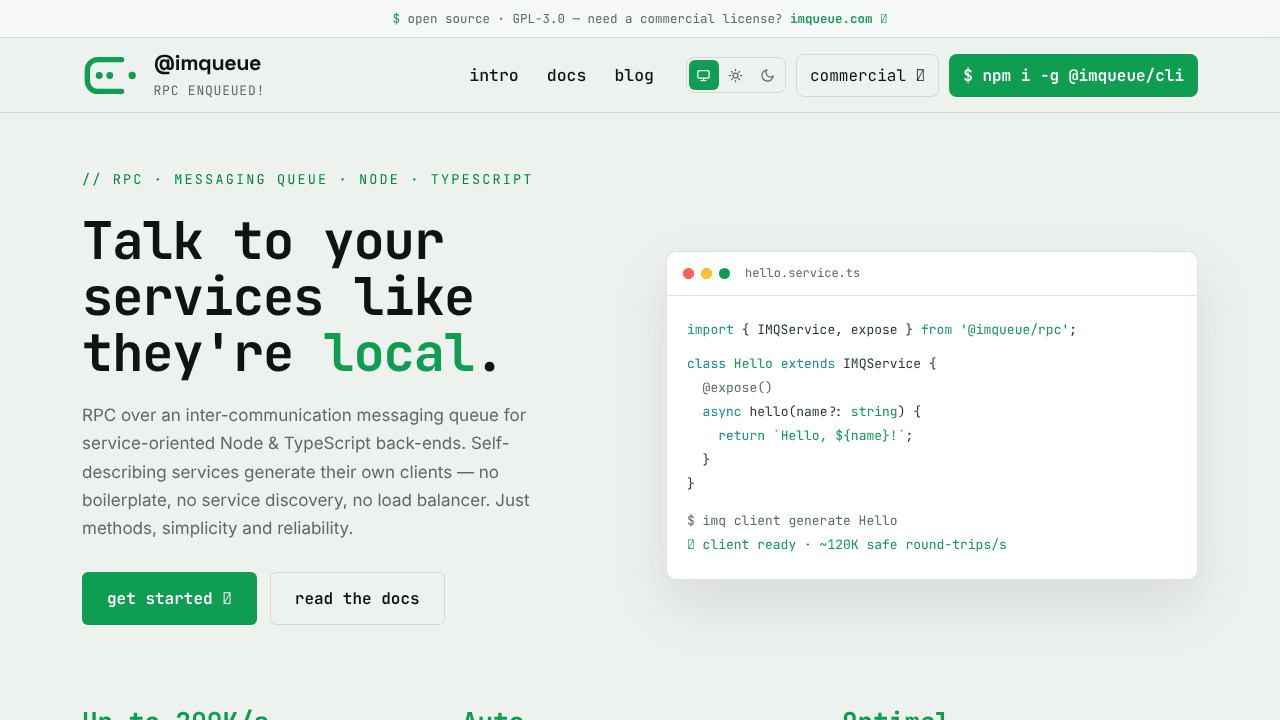Click the red dot in code window
The height and width of the screenshot is (720, 1280).
click(x=688, y=273)
